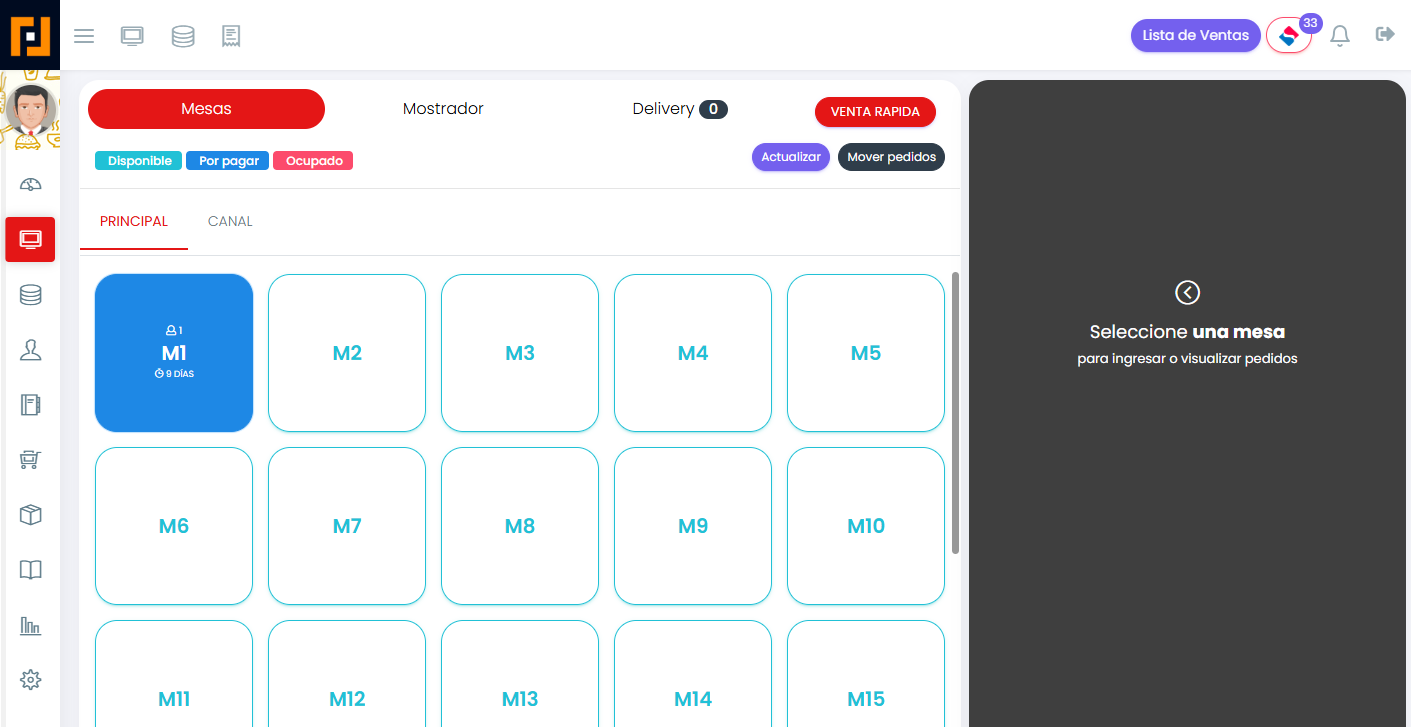Open the notifications bell

(x=1340, y=36)
